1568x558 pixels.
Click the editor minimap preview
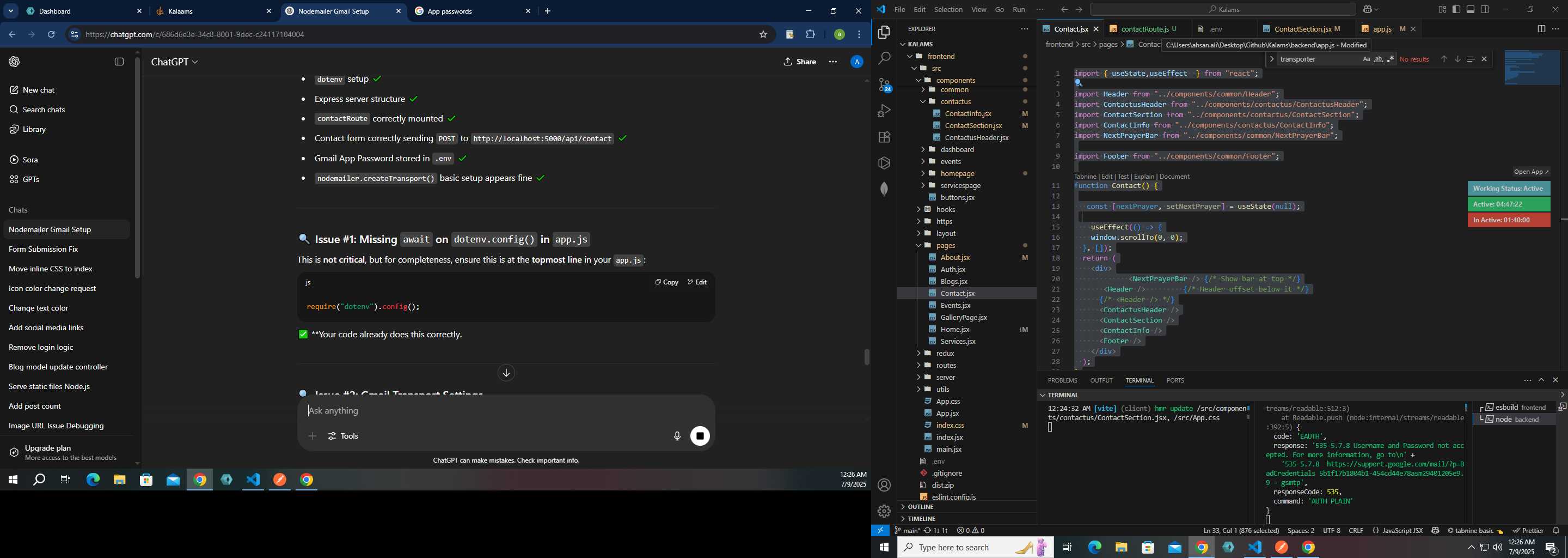(1532, 68)
